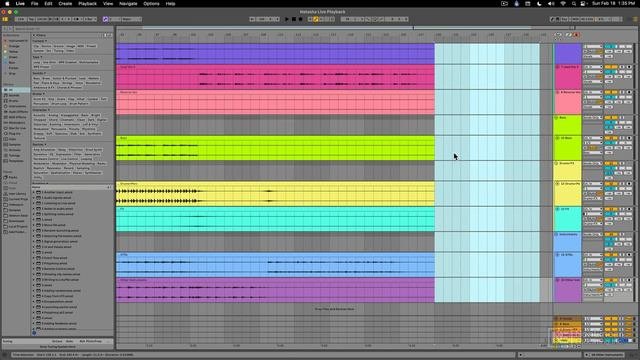Select the Samples category in browser sidebar
The image size is (640, 360).
tap(17, 144)
